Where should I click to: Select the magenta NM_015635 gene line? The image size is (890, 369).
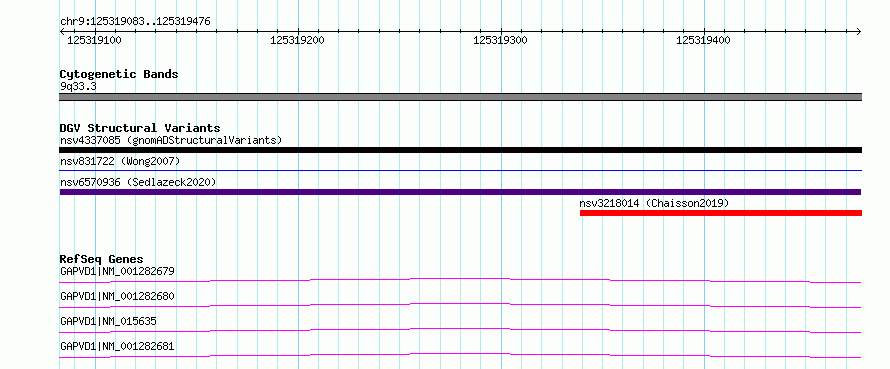pyautogui.click(x=461, y=330)
